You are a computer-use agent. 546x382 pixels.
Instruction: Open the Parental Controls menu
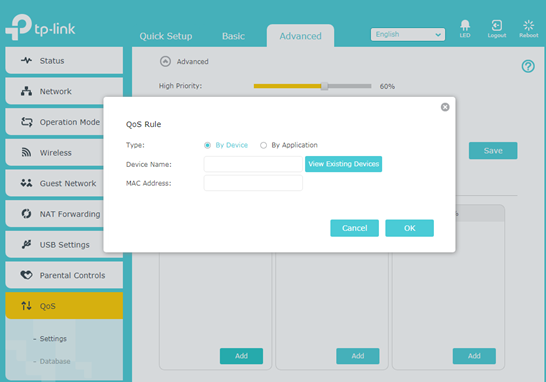(64, 275)
